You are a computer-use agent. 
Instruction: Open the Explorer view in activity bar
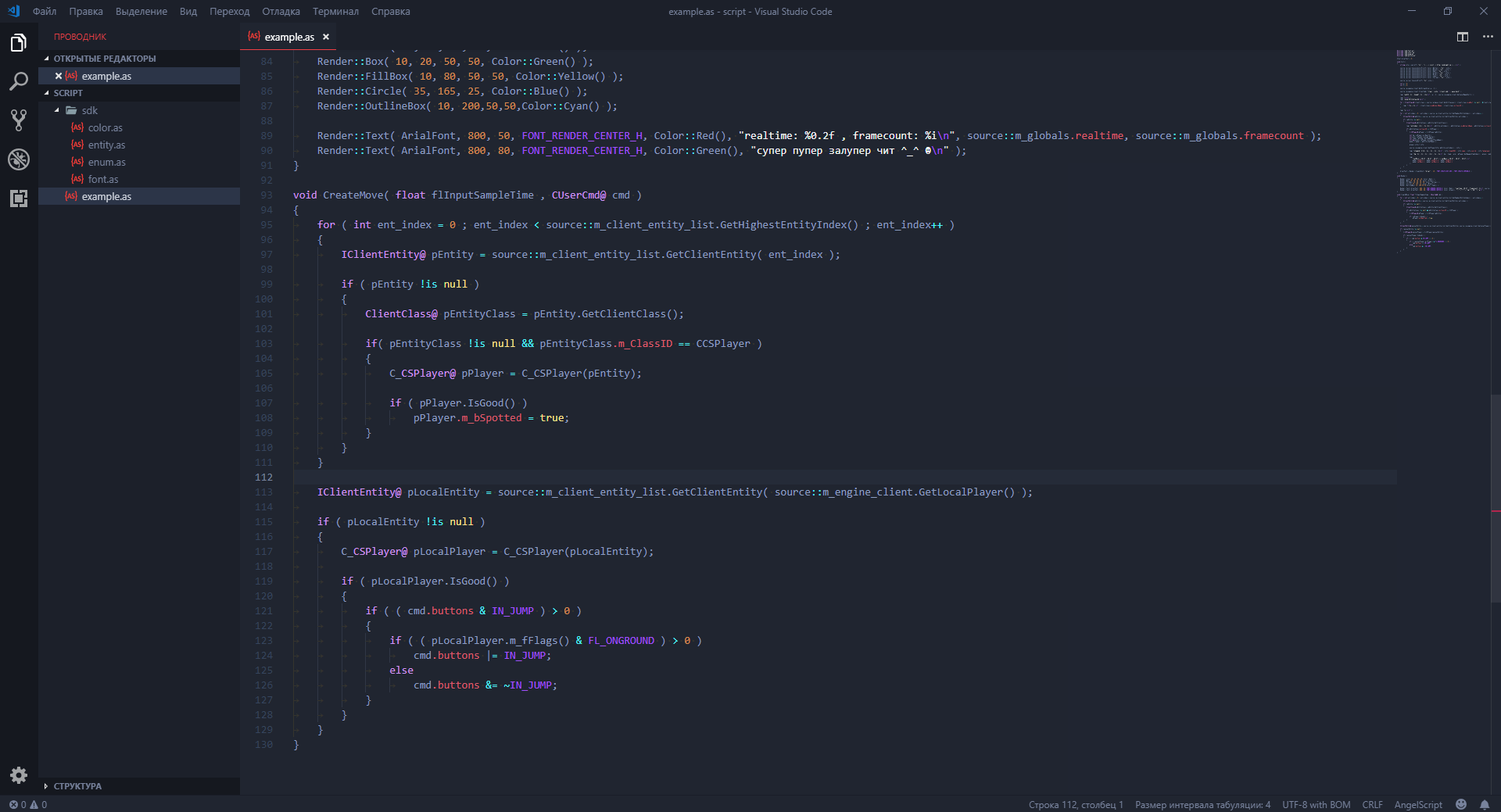point(19,42)
